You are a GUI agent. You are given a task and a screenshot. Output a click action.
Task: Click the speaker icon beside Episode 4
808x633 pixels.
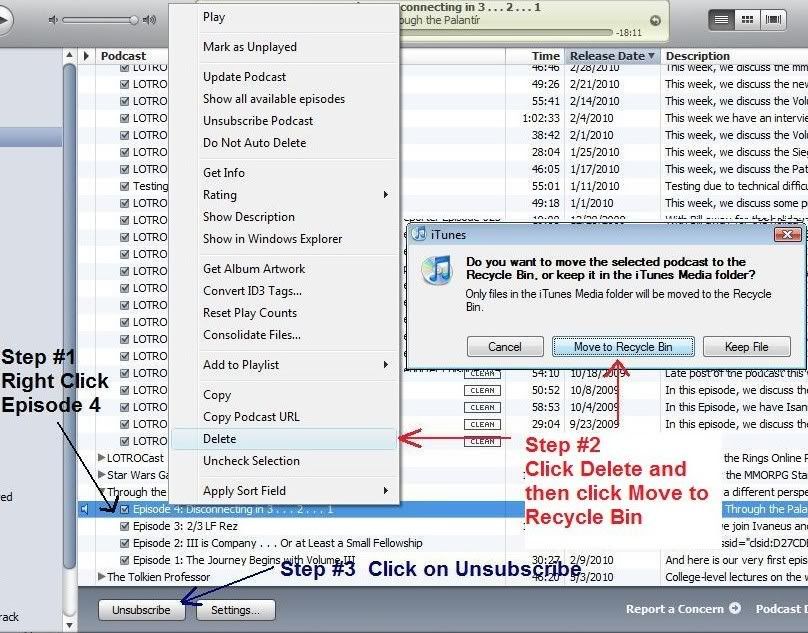coord(84,509)
